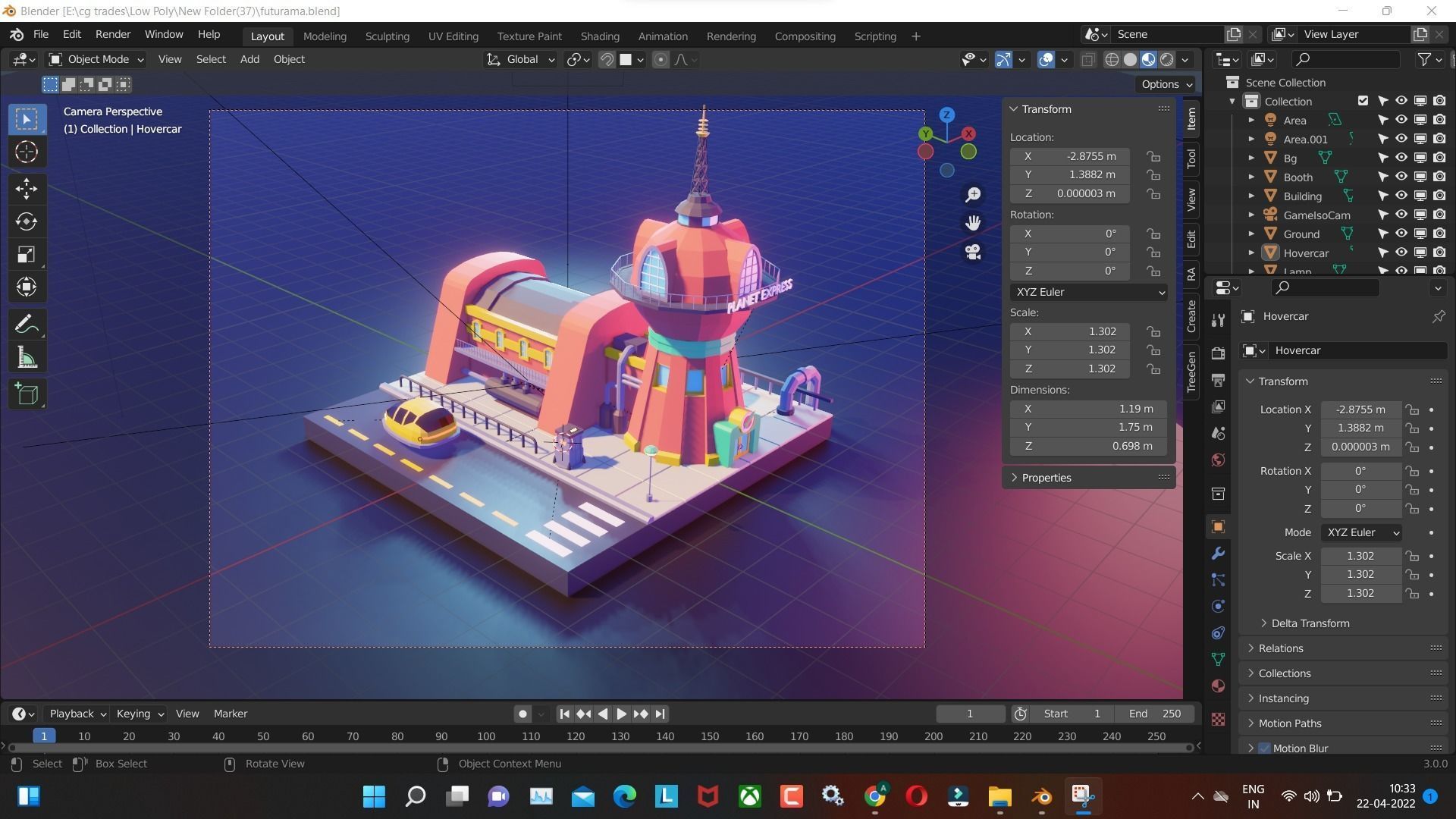The width and height of the screenshot is (1456, 819).
Task: Click the End frame 250 field
Action: [1154, 714]
